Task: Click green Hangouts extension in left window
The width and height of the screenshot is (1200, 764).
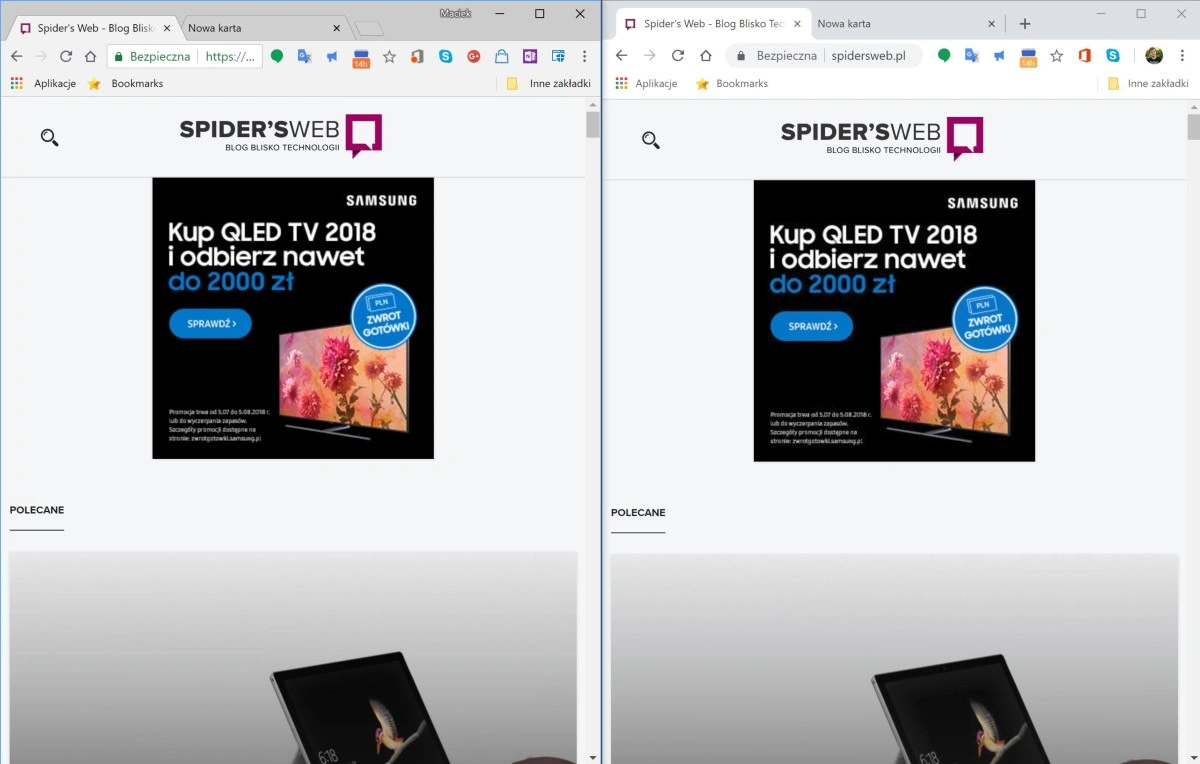Action: 277,57
